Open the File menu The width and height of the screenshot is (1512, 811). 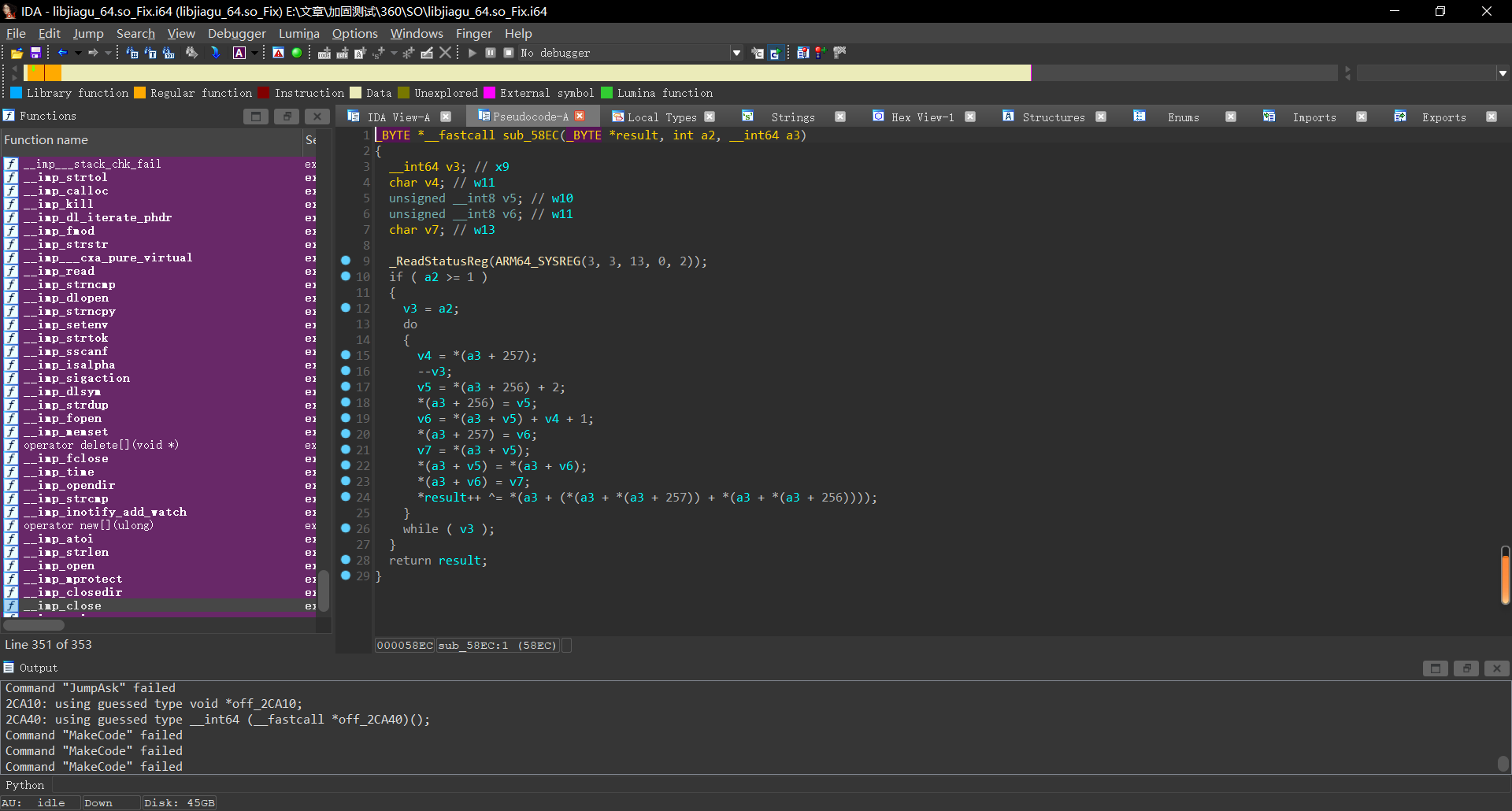point(16,33)
